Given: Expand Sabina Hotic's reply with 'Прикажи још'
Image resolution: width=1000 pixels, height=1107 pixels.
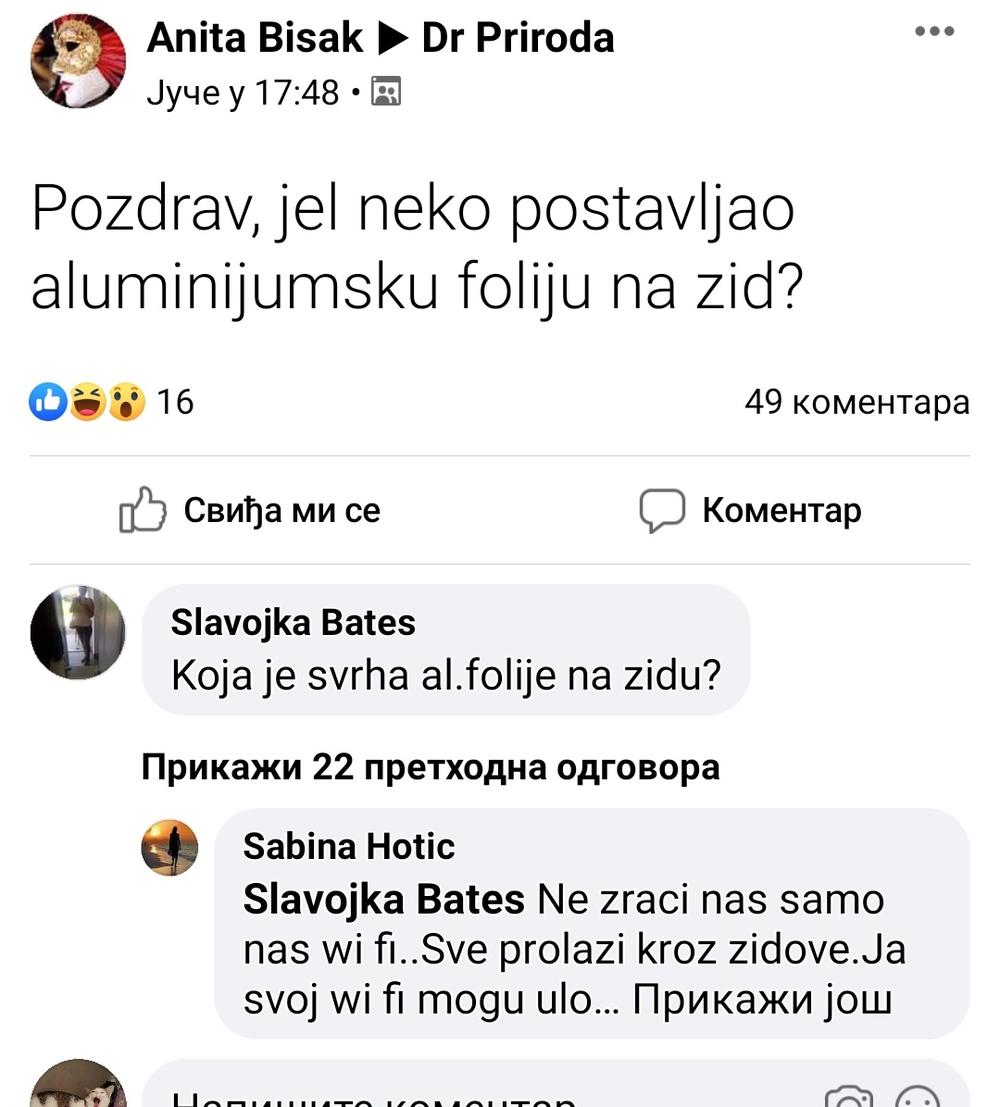Looking at the screenshot, I should [x=762, y=1001].
